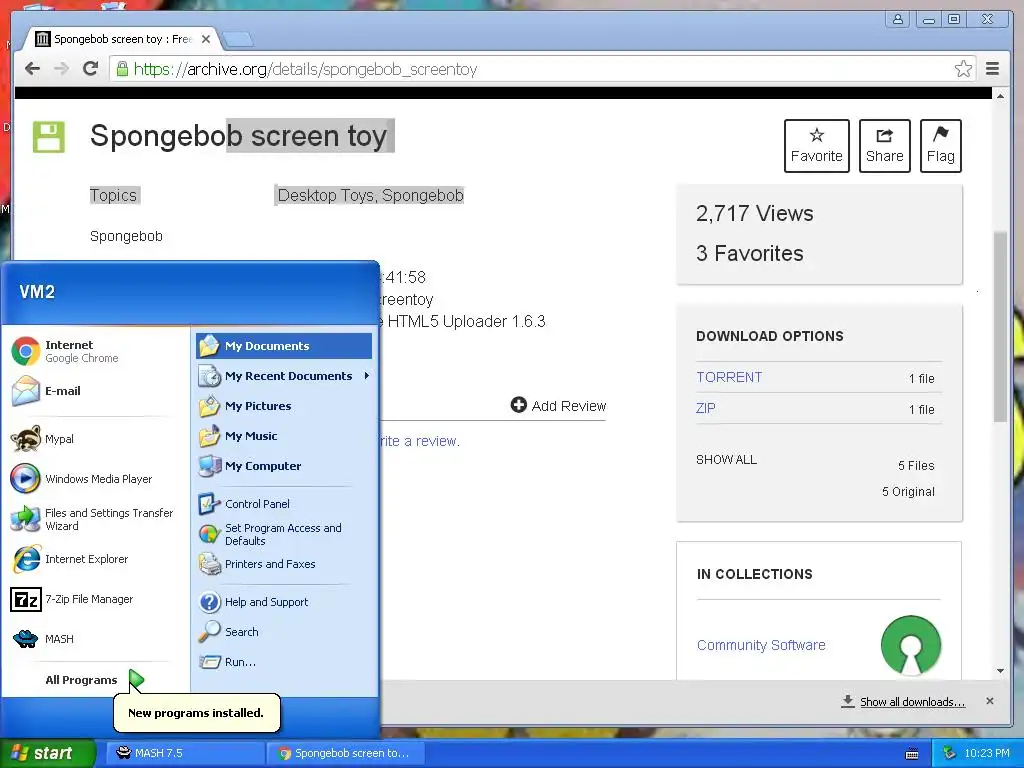
Task: Flag this archive item
Action: coord(940,146)
